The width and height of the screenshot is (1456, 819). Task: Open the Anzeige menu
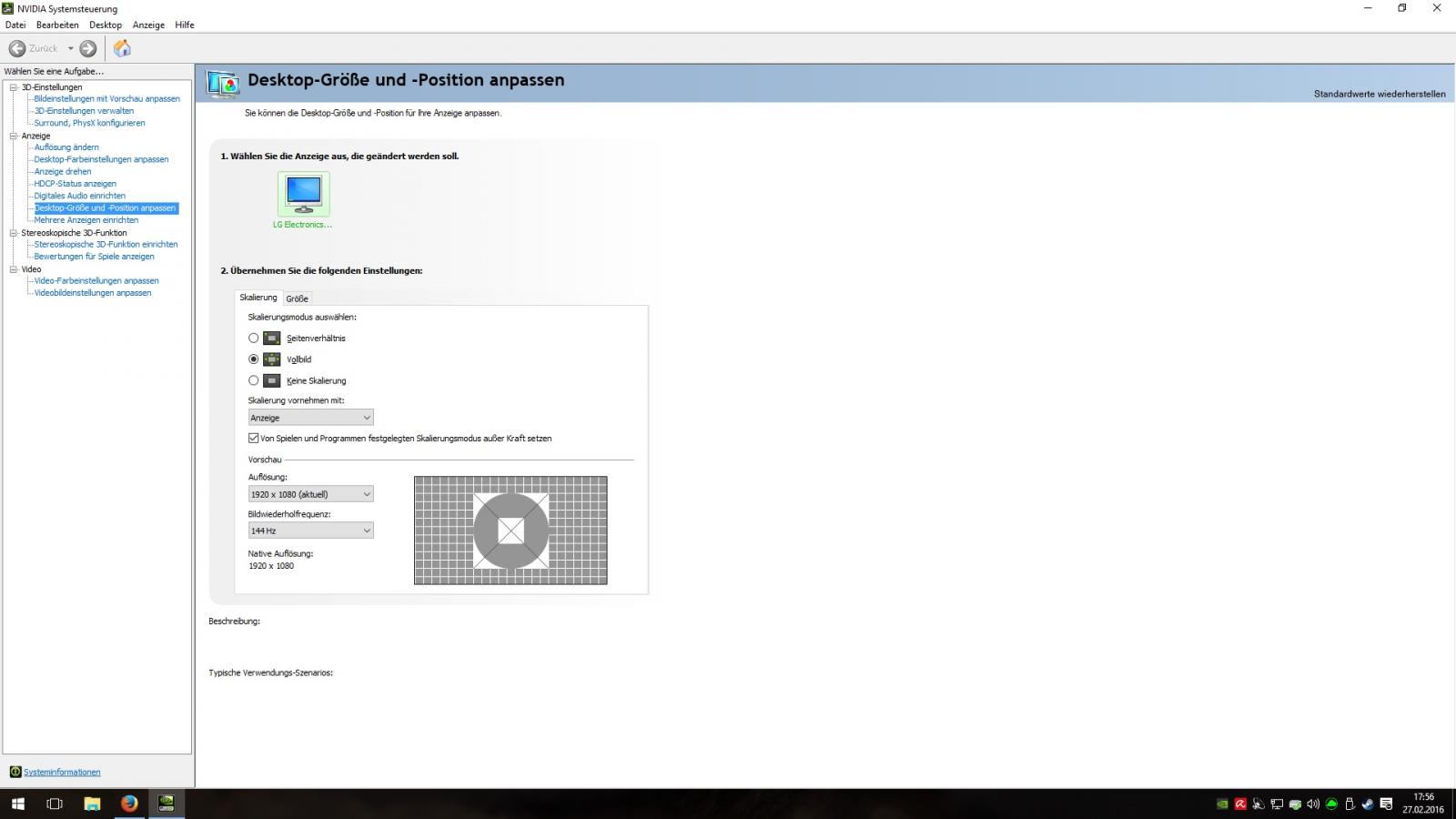(148, 25)
